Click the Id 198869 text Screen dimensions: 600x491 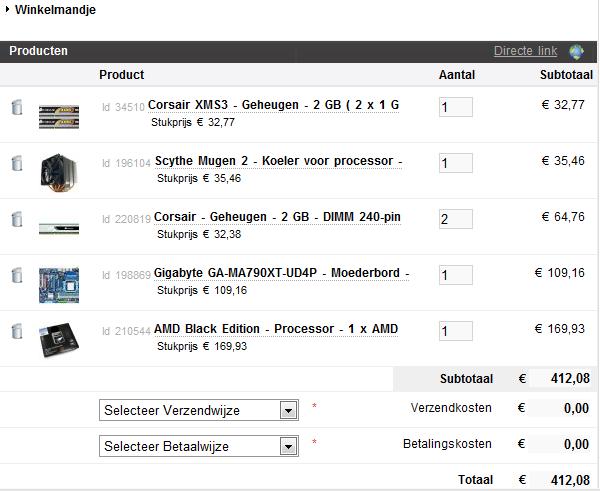(126, 275)
